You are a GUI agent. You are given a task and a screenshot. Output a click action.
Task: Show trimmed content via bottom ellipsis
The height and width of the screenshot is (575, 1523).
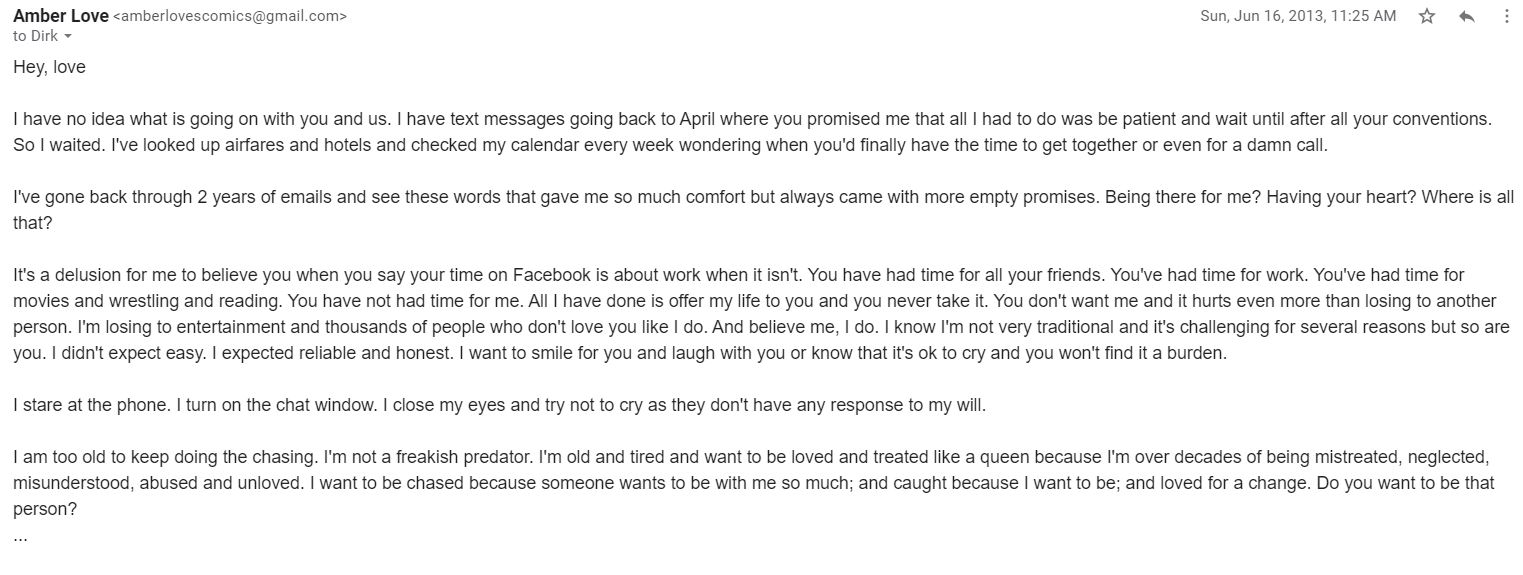point(21,537)
